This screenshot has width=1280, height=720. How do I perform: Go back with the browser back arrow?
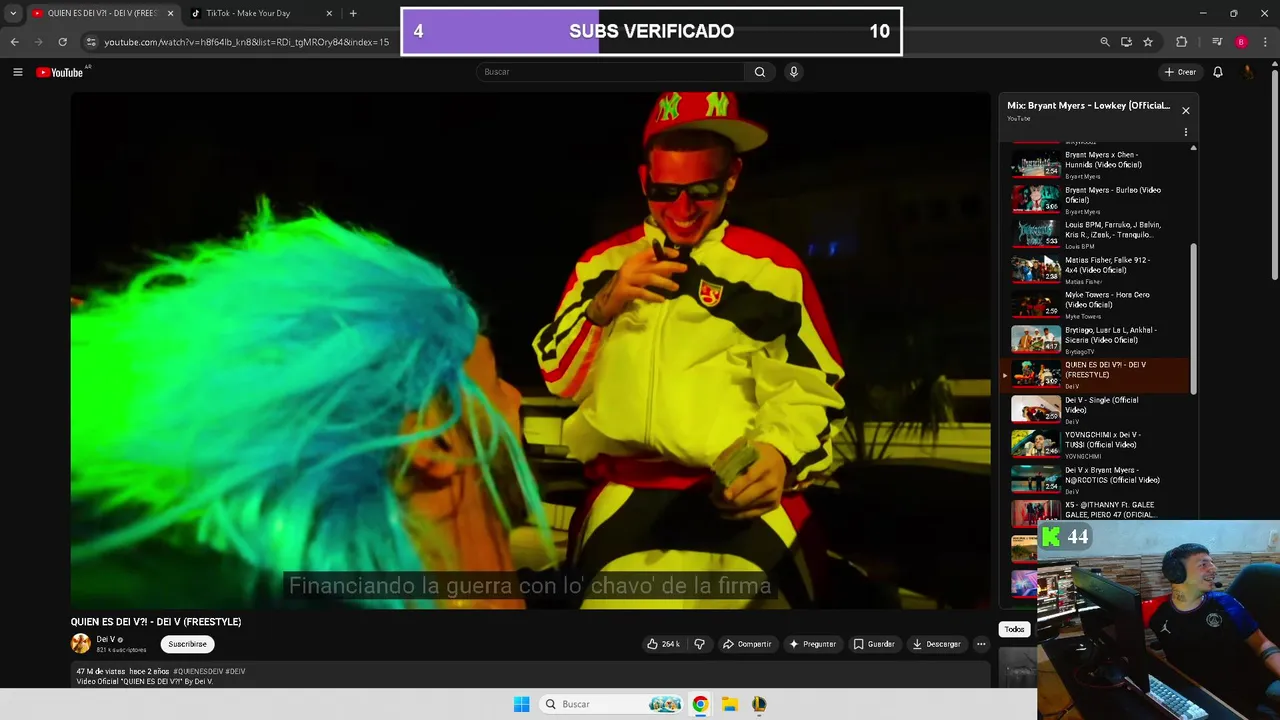[x=14, y=42]
